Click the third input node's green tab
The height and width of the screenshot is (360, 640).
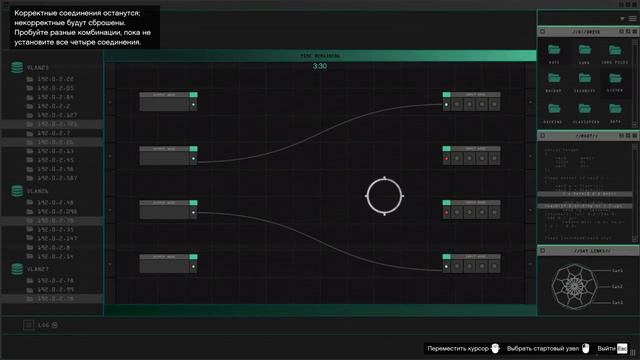447,202
